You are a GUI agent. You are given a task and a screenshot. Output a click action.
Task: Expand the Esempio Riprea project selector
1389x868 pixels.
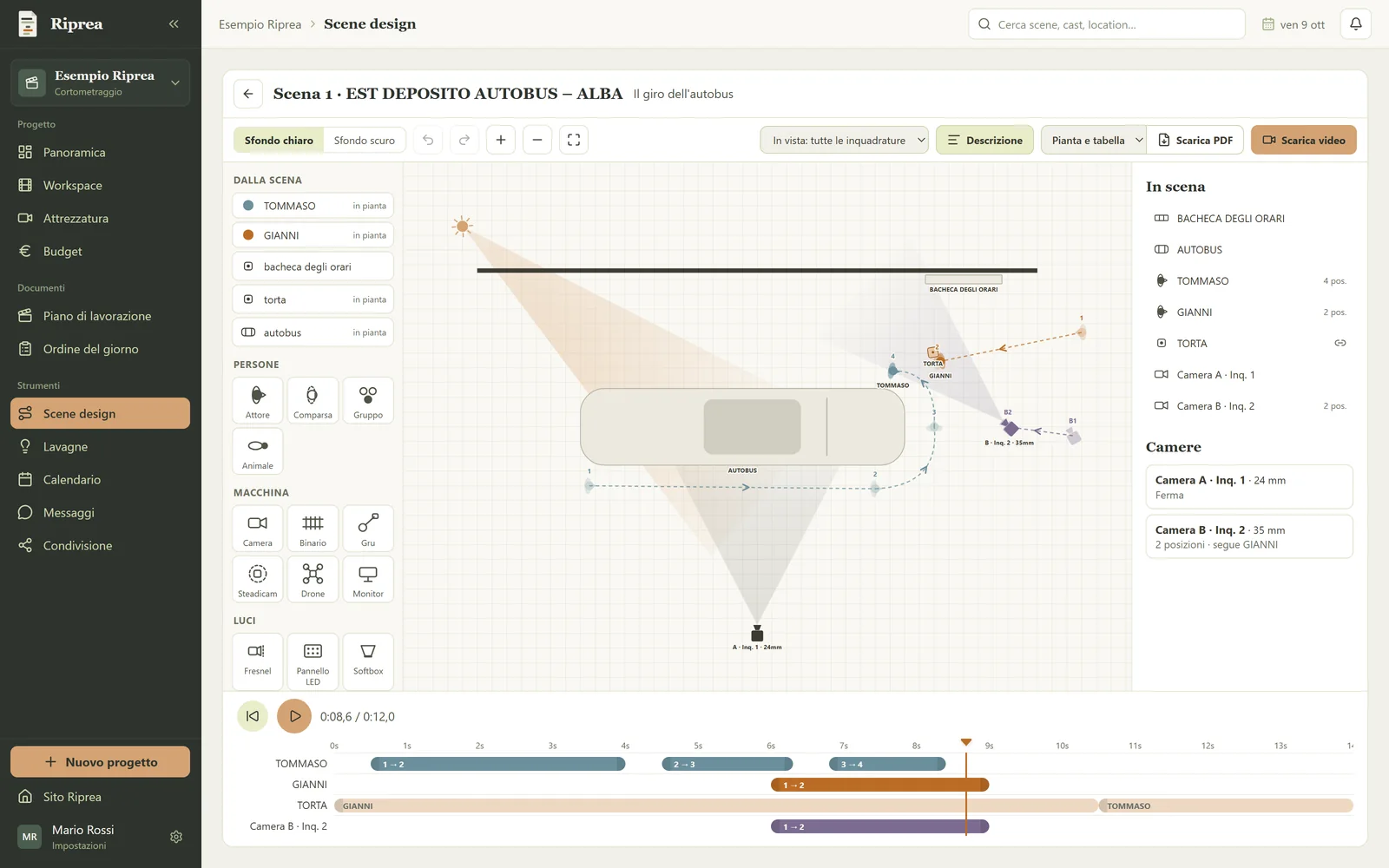click(101, 82)
